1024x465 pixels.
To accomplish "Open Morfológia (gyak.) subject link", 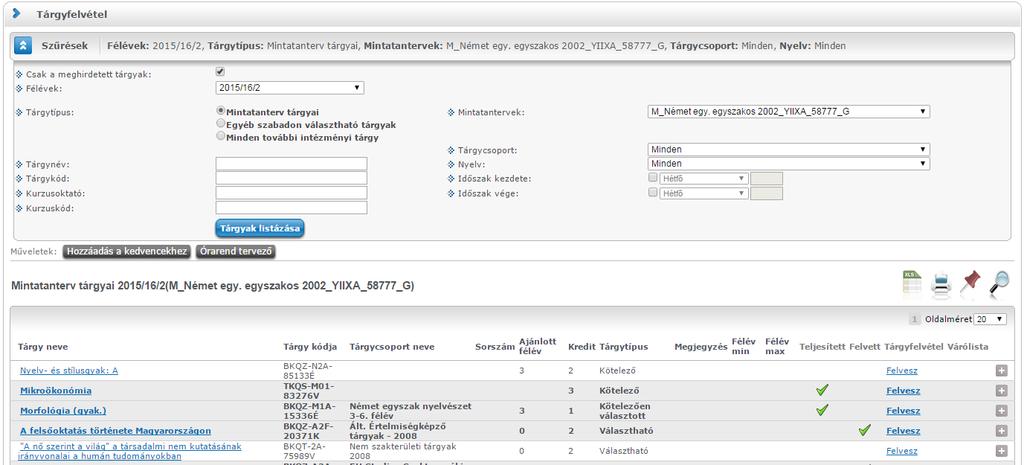I will pos(63,411).
